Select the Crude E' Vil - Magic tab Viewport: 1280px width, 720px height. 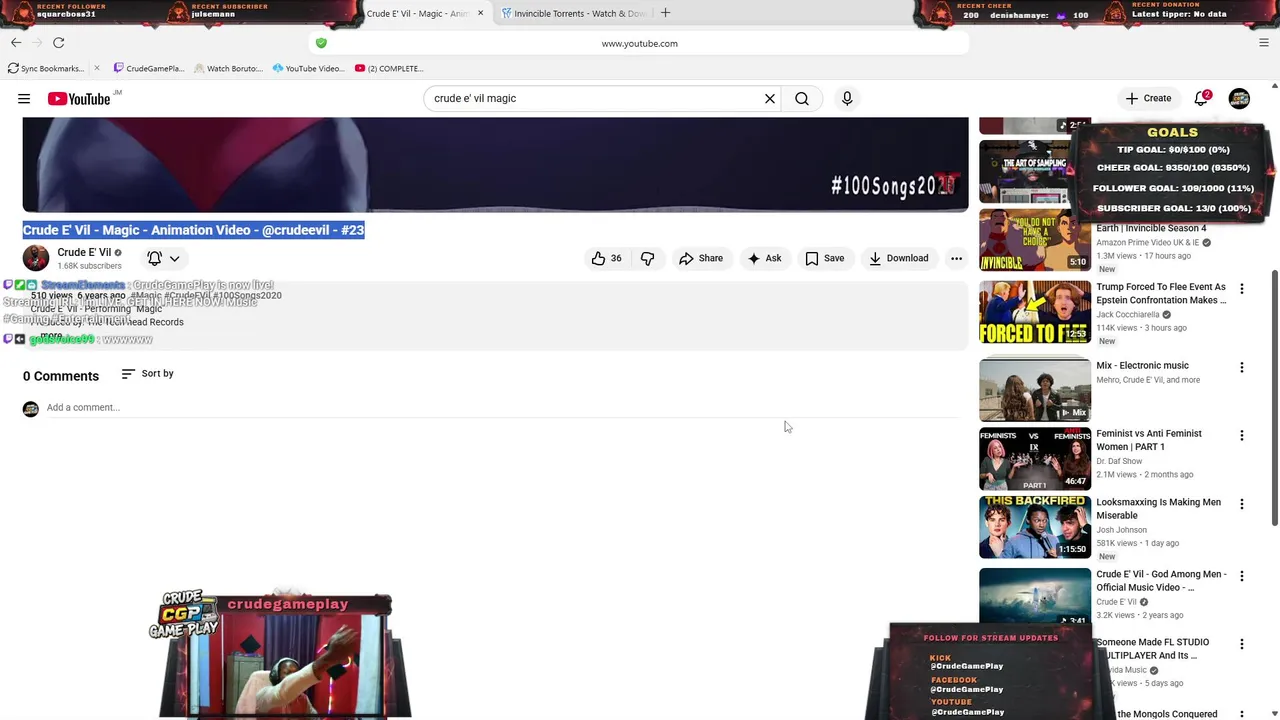click(x=417, y=13)
